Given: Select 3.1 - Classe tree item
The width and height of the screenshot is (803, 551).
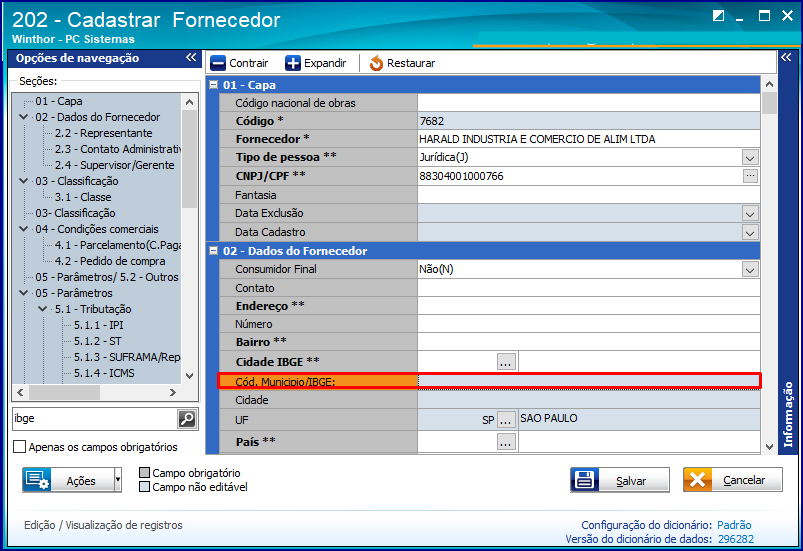Looking at the screenshot, I should coord(83,197).
